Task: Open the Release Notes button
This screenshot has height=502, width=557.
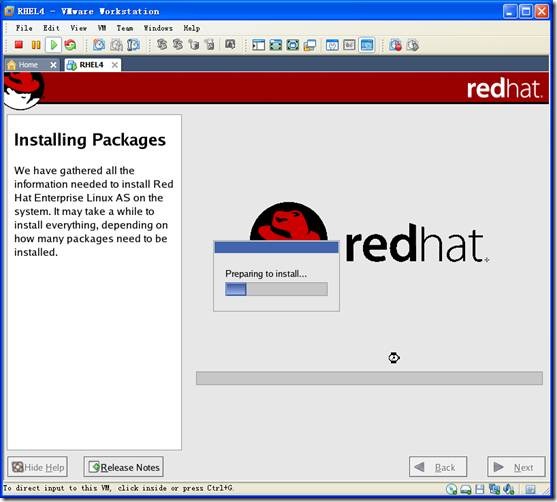Action: (x=124, y=467)
